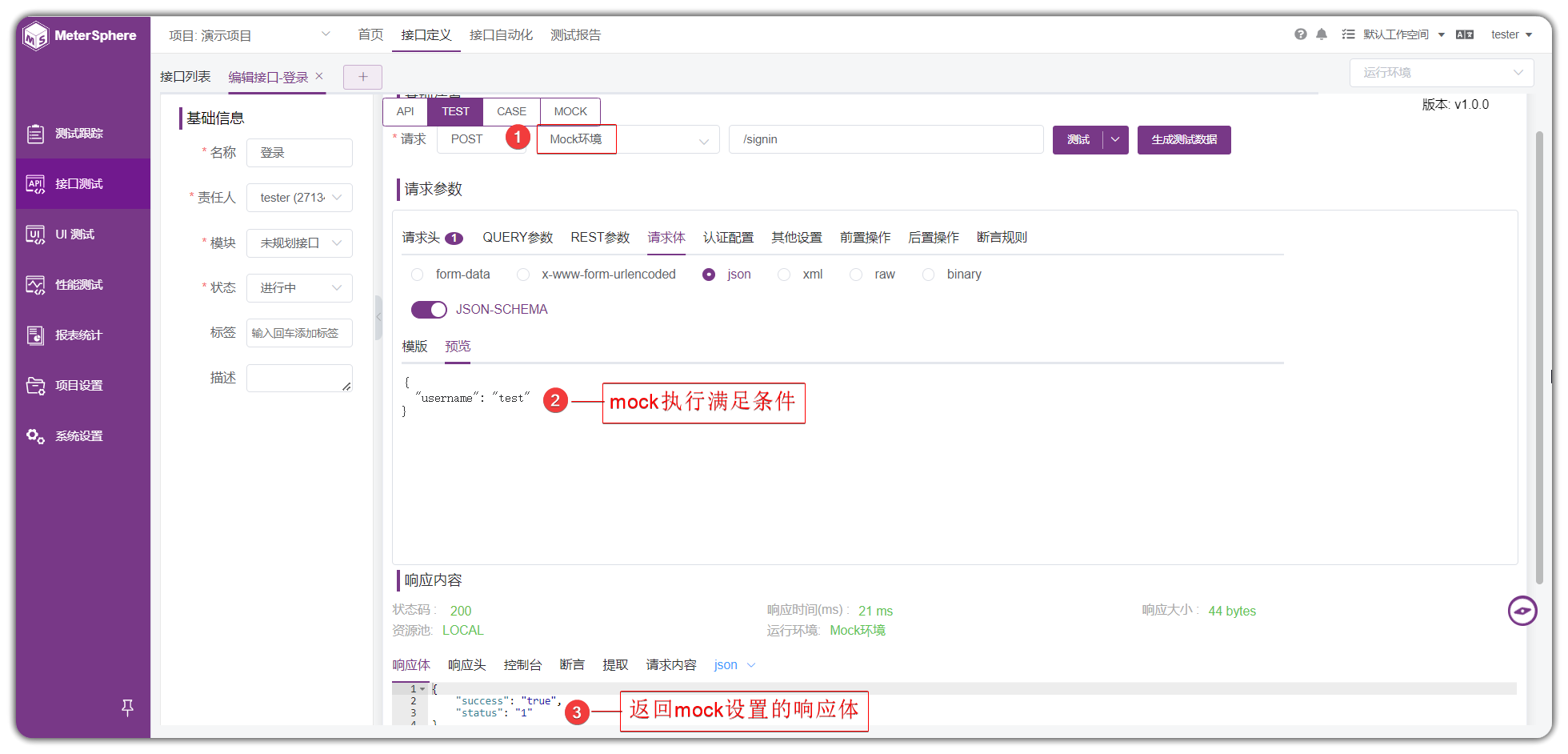1568x754 pixels.
Task: Click the 测试 run button
Action: coord(1078,139)
